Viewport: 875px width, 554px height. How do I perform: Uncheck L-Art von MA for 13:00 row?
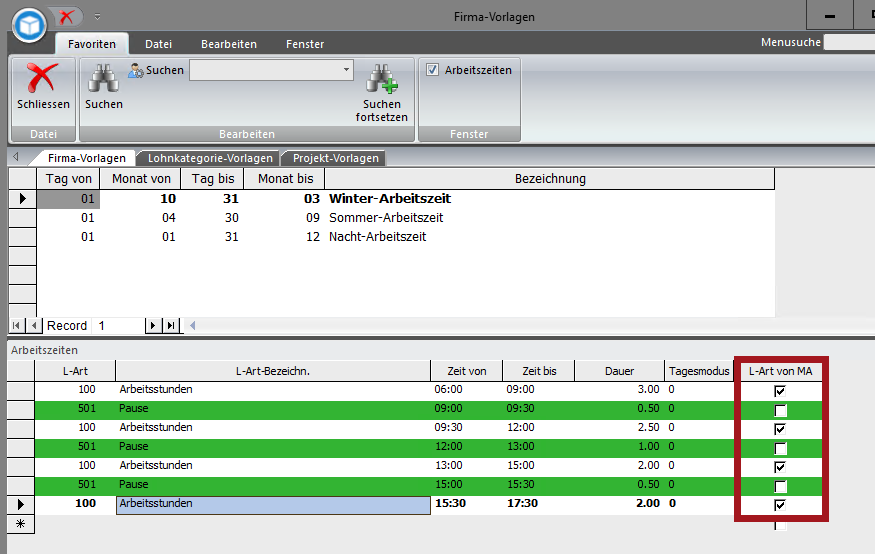click(x=780, y=467)
